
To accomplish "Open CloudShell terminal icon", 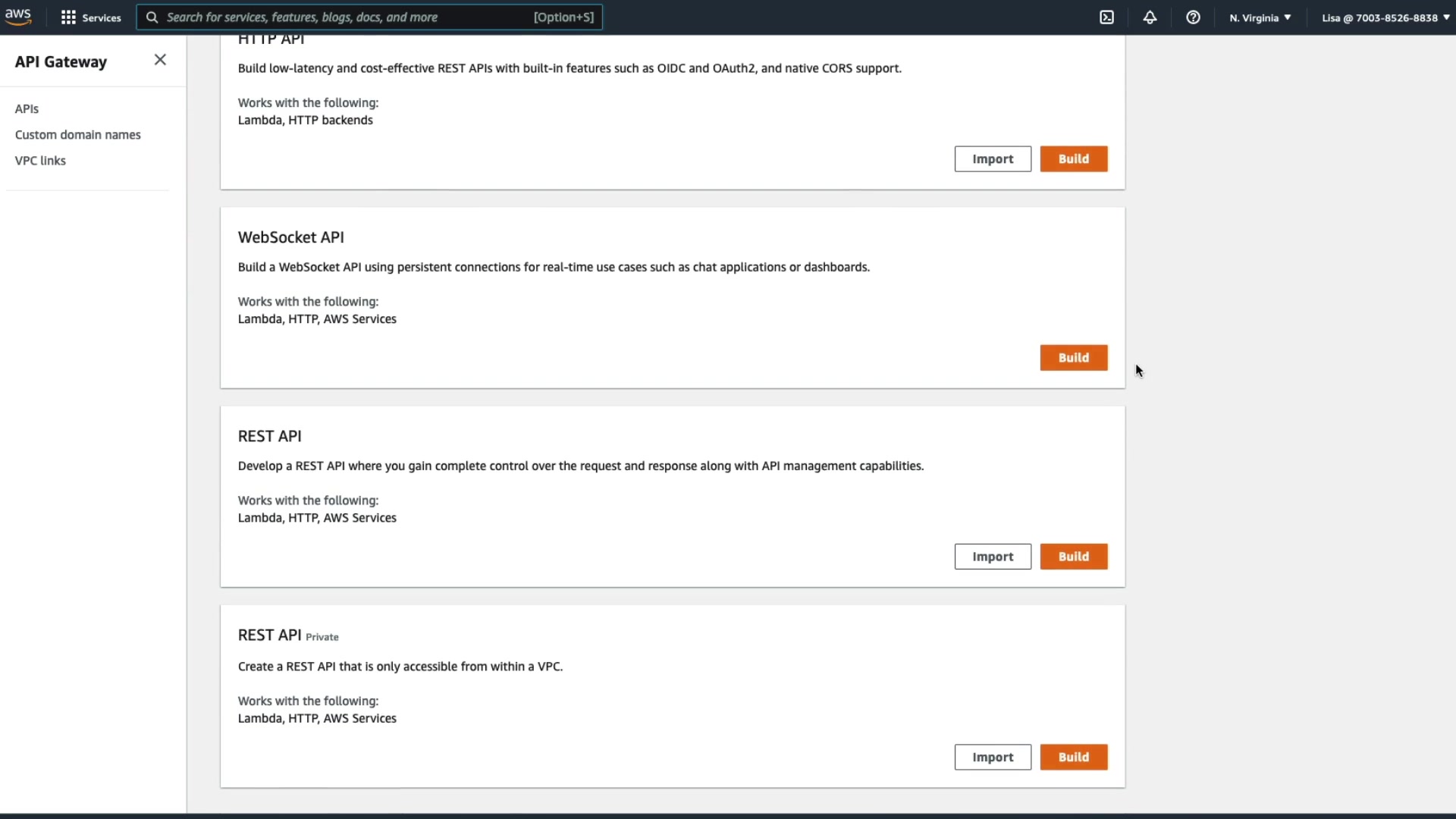I will click(x=1106, y=17).
